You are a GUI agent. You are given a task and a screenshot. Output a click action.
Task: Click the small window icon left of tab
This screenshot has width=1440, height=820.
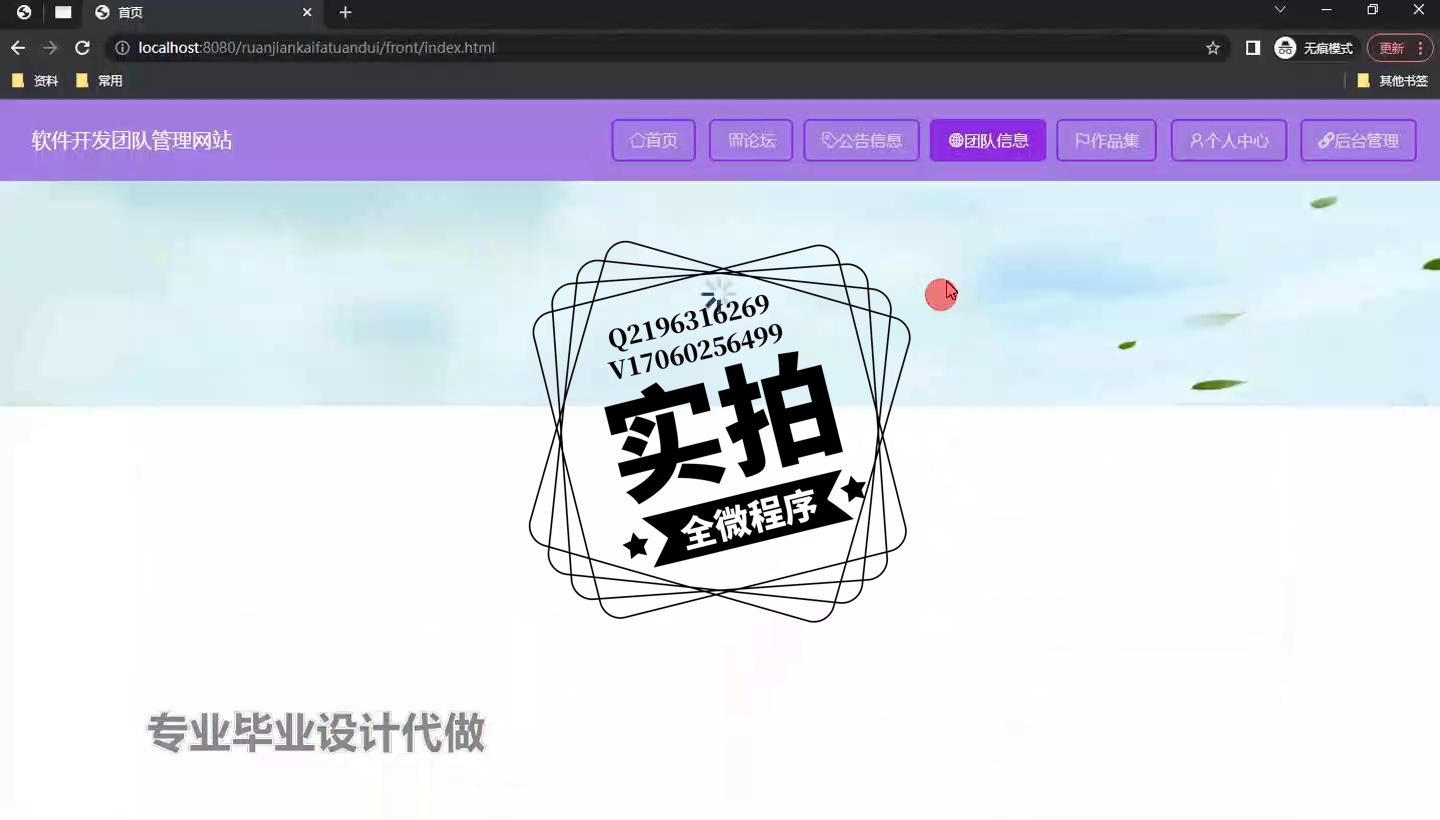tap(63, 12)
